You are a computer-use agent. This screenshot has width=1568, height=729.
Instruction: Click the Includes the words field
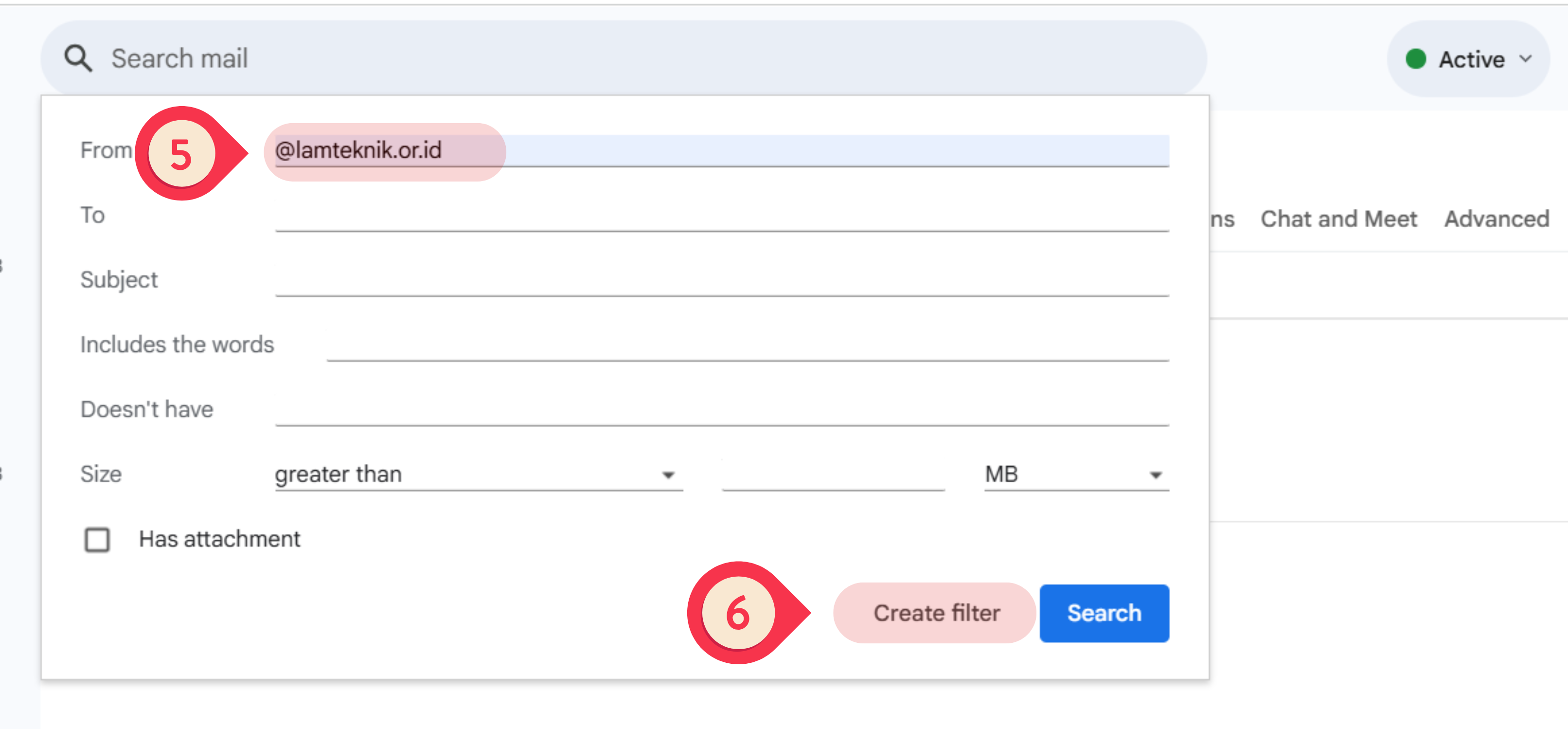pos(748,345)
